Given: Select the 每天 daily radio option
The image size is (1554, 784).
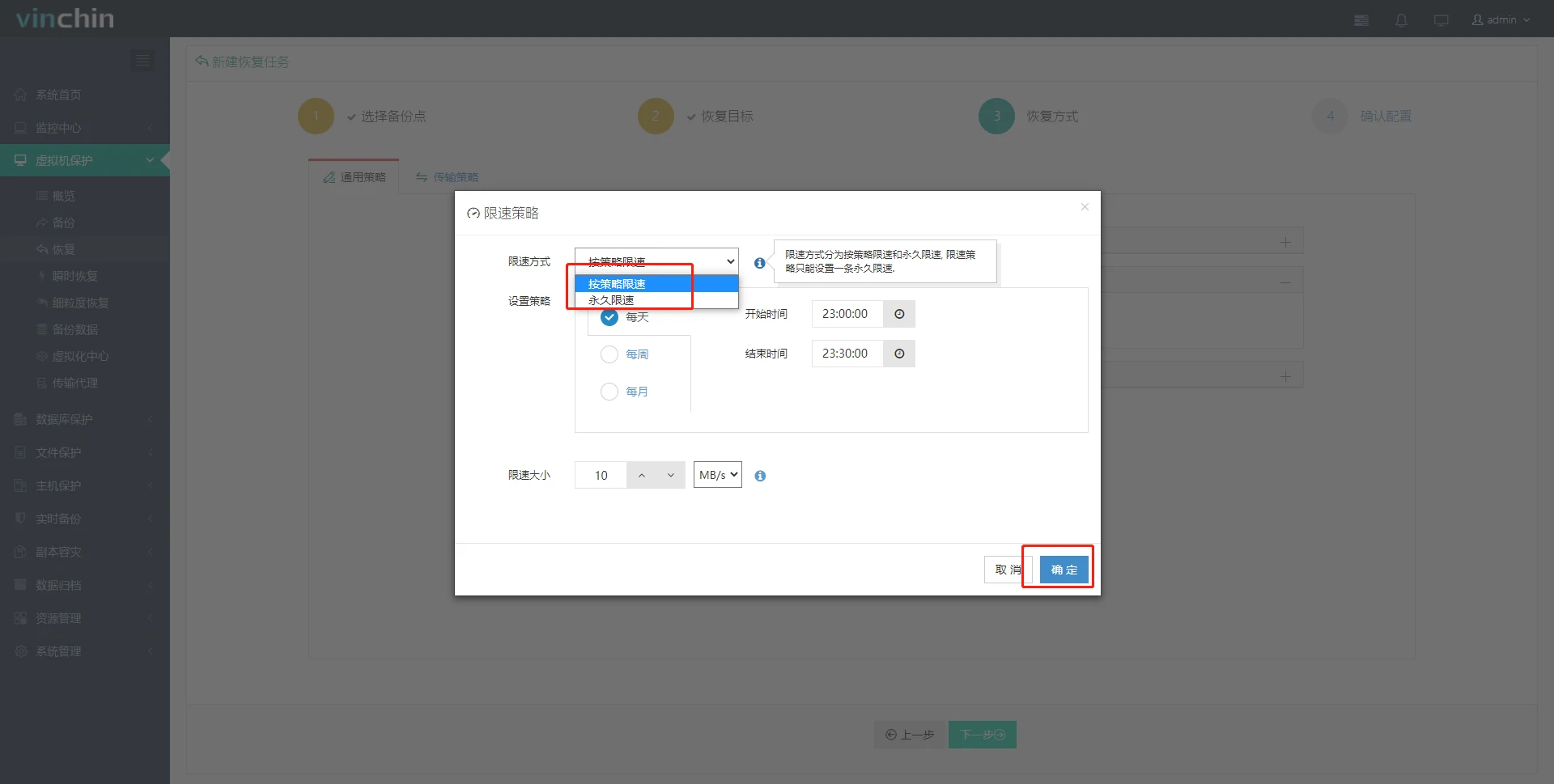Looking at the screenshot, I should (609, 317).
